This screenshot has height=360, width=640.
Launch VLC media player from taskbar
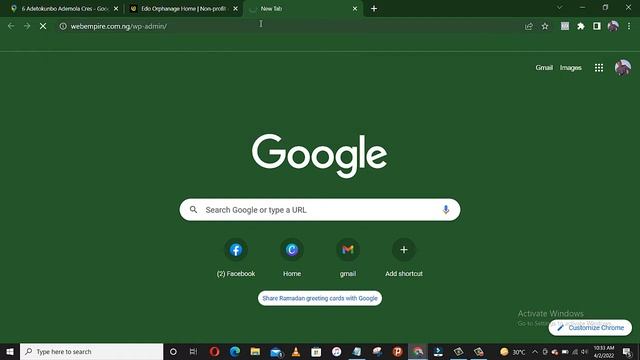tap(296, 351)
